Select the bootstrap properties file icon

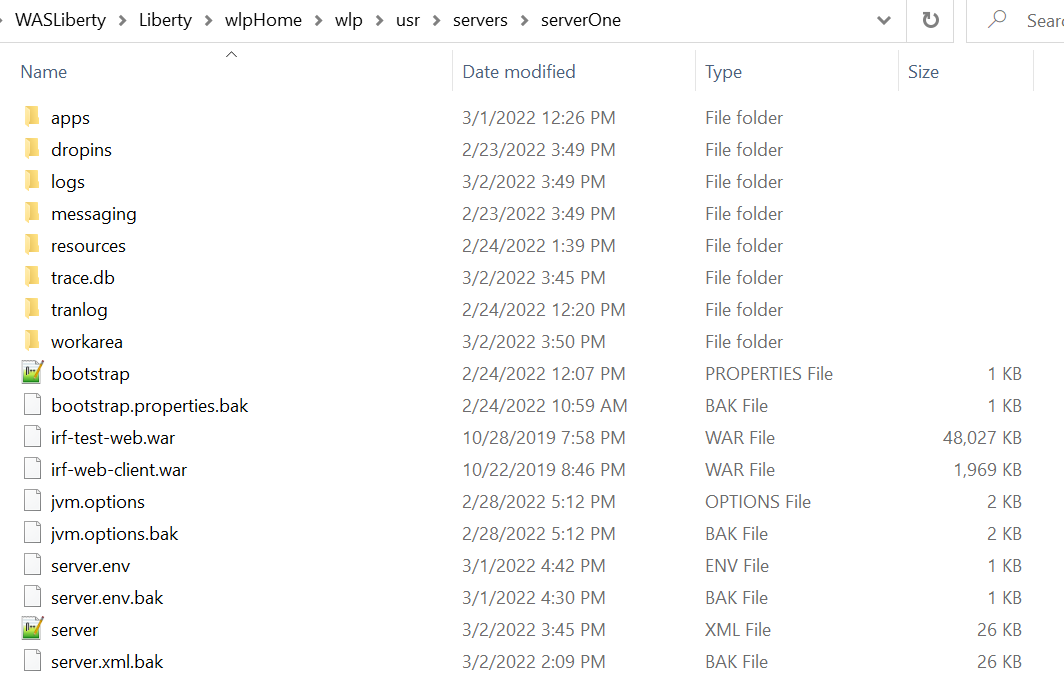point(33,373)
